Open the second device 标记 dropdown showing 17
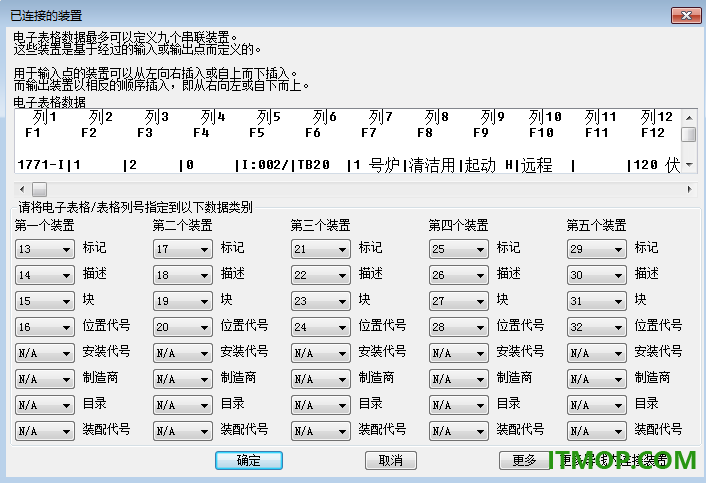 point(183,249)
